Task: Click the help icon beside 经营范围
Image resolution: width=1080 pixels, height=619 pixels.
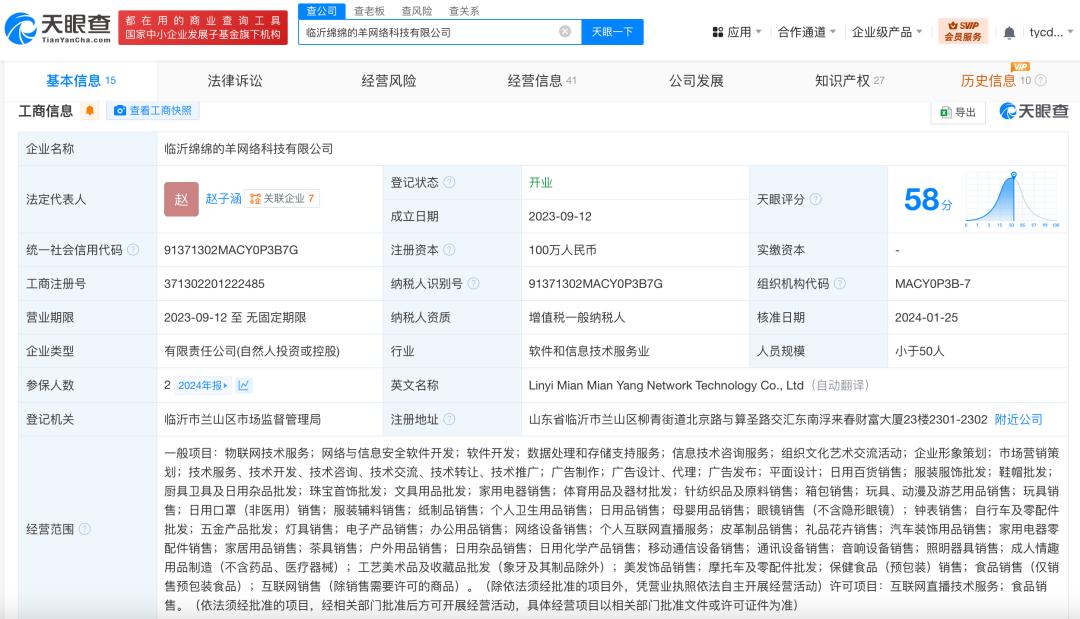Action: pyautogui.click(x=84, y=528)
